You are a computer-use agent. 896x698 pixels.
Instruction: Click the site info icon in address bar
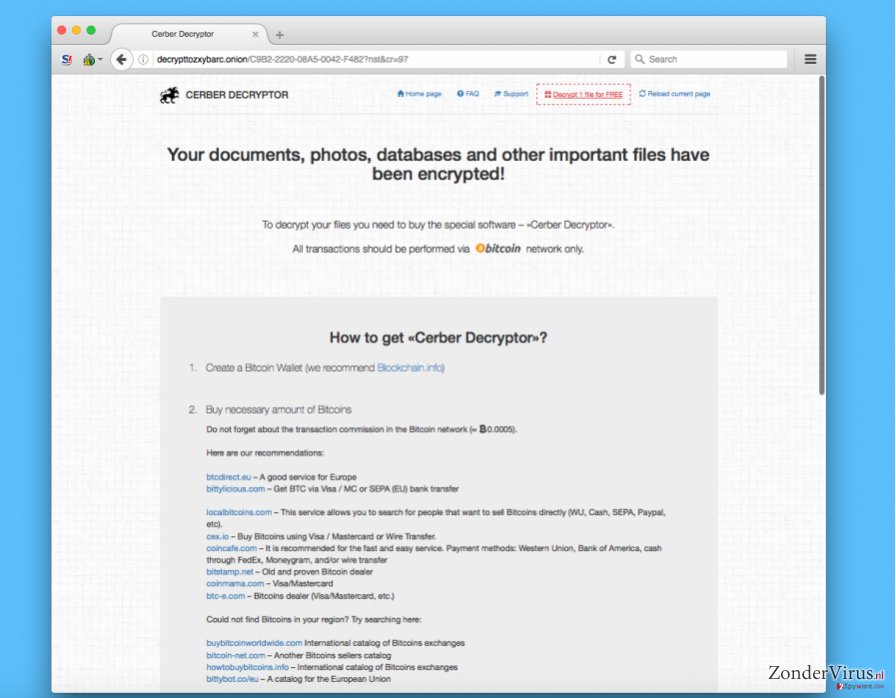tap(143, 59)
